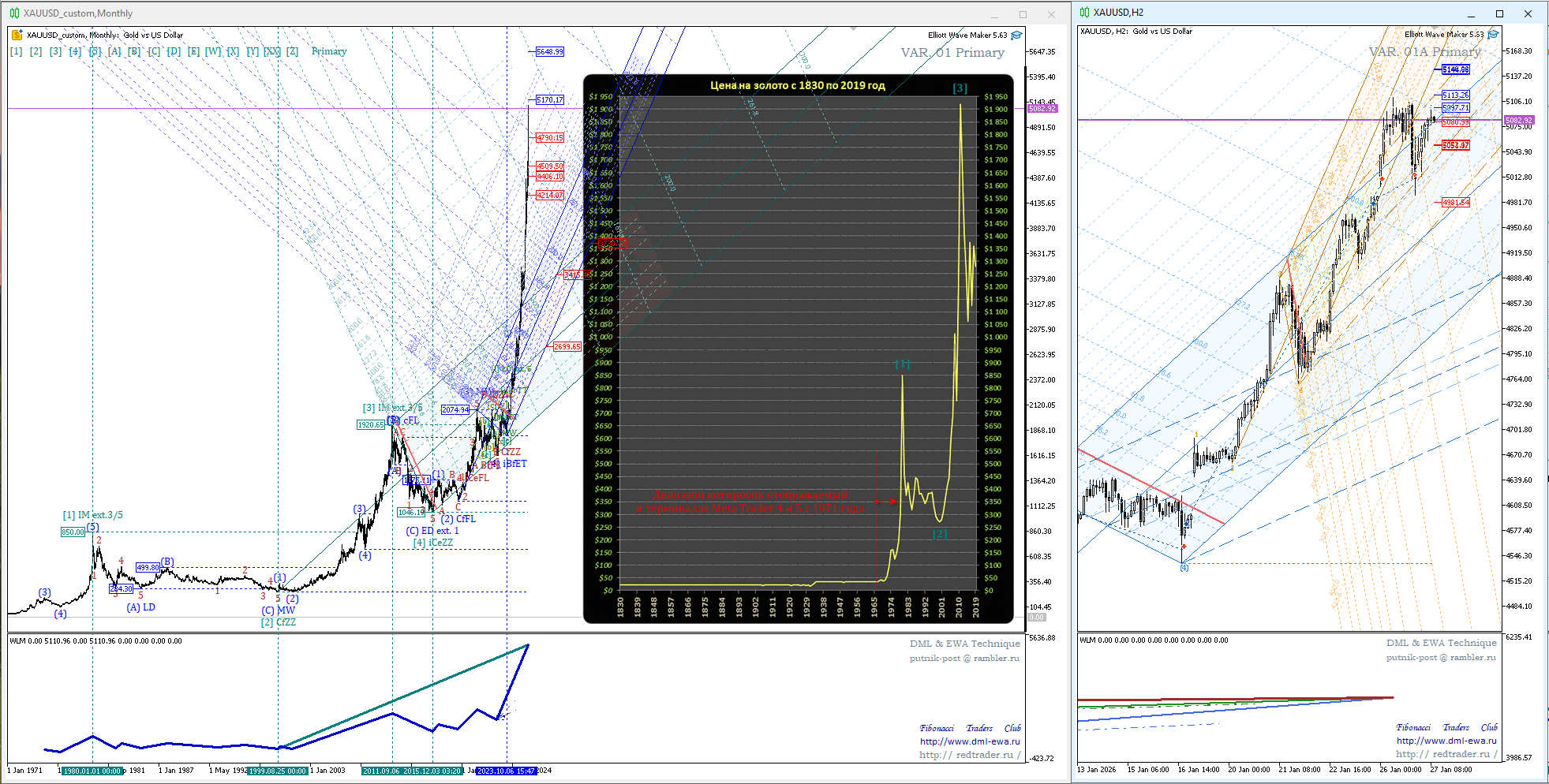Click Elliott Wave Maker graduation cap icon in Monthly chart
Image resolution: width=1549 pixels, height=784 pixels.
[1016, 35]
